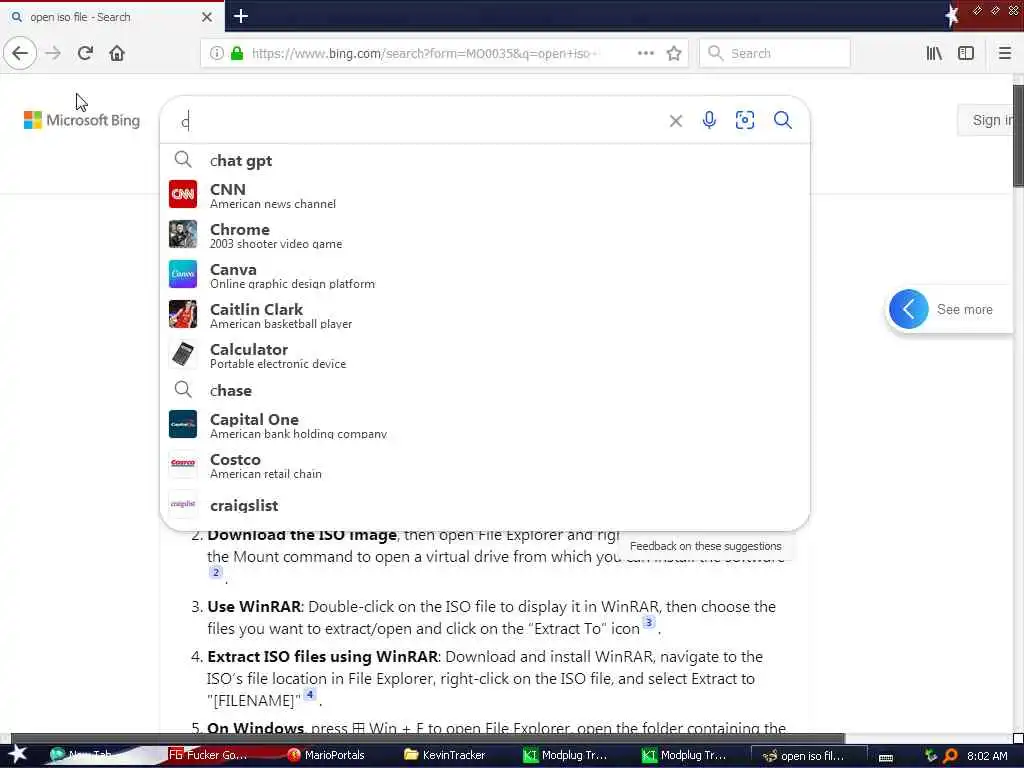Select 'Online graphic design platform' text
The height and width of the screenshot is (768, 1024).
(293, 284)
